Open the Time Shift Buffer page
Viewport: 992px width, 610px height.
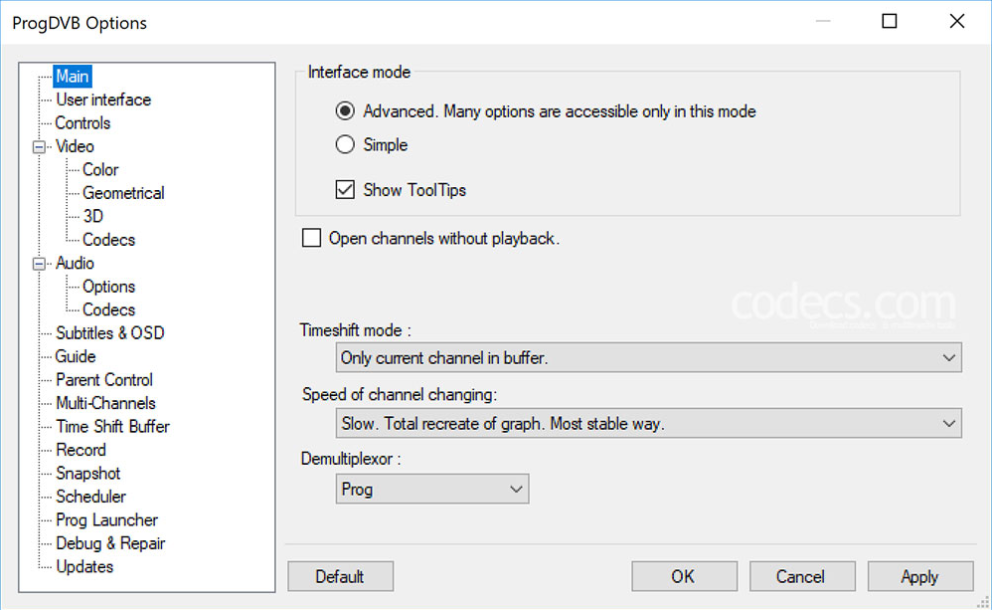coord(112,426)
